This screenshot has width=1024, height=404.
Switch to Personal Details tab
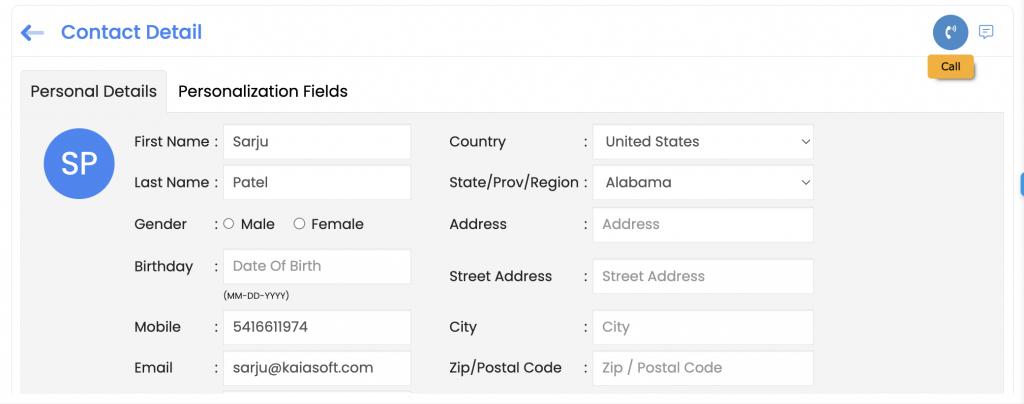point(94,91)
